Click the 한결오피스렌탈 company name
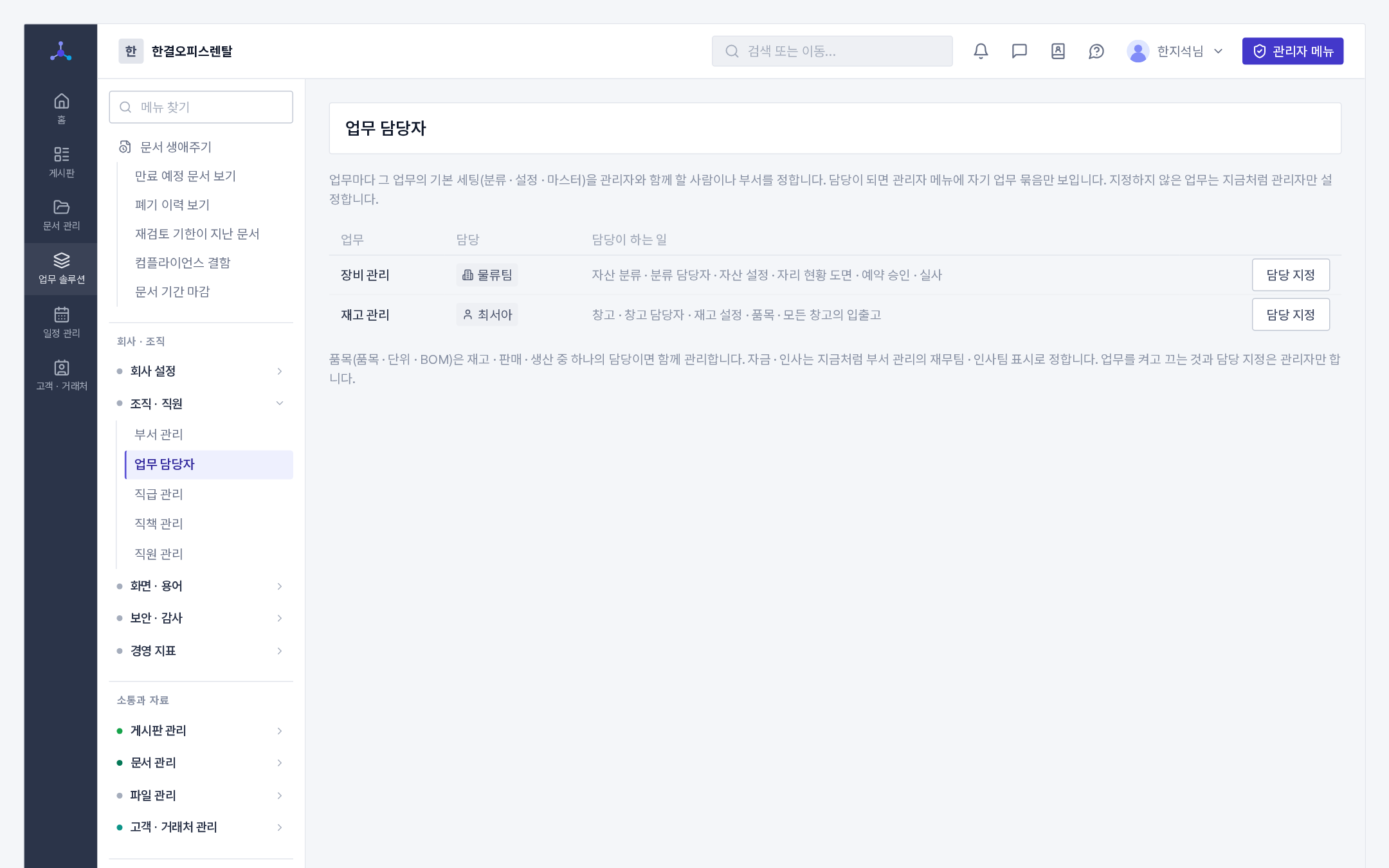1389x868 pixels. pos(192,51)
